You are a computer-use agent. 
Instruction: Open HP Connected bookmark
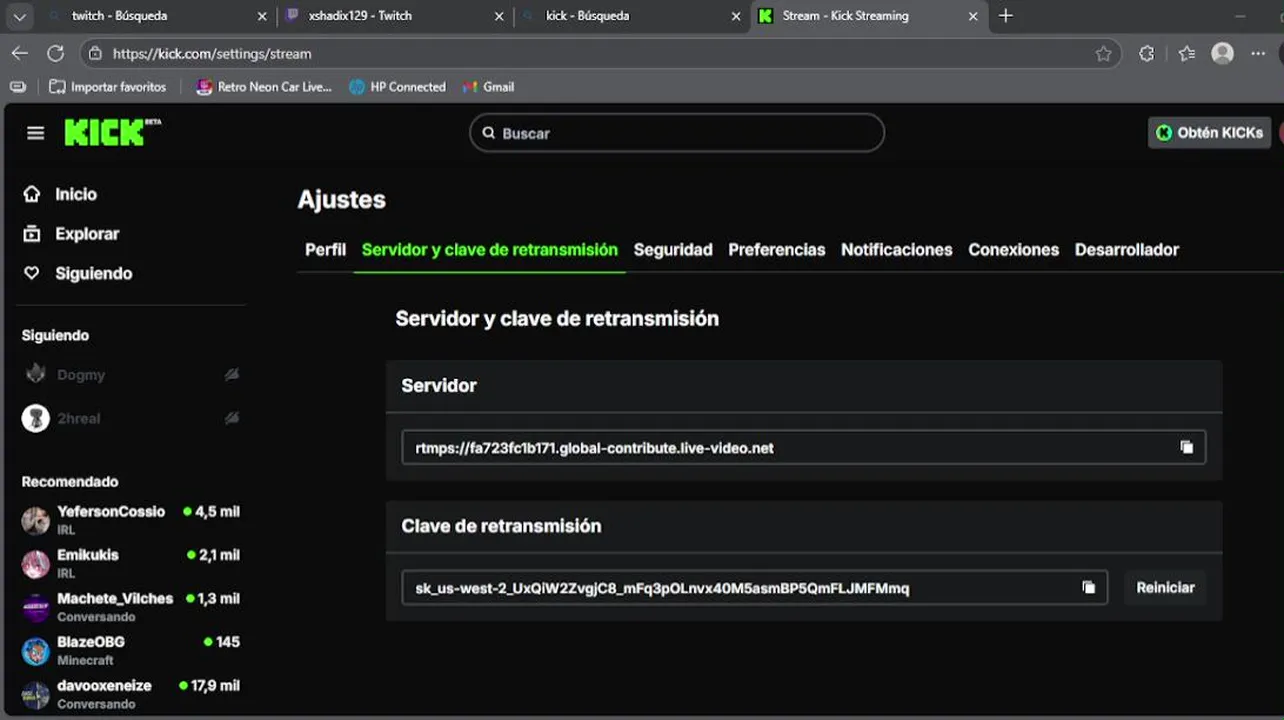(x=397, y=87)
